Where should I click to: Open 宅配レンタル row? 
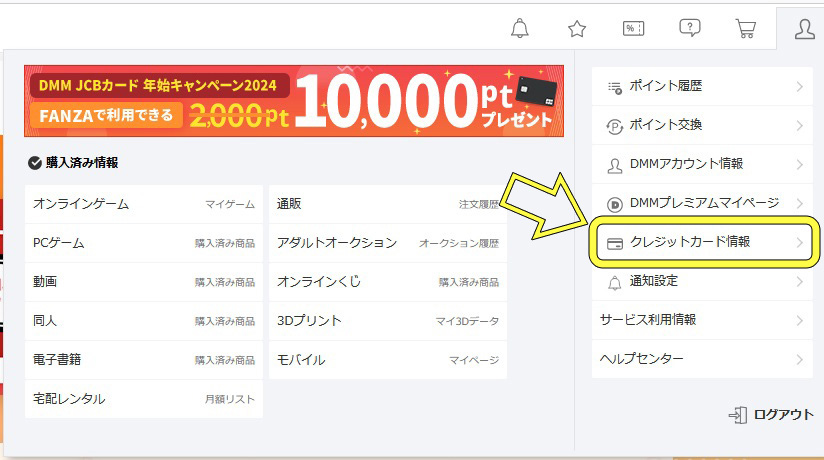pyautogui.click(x=143, y=399)
